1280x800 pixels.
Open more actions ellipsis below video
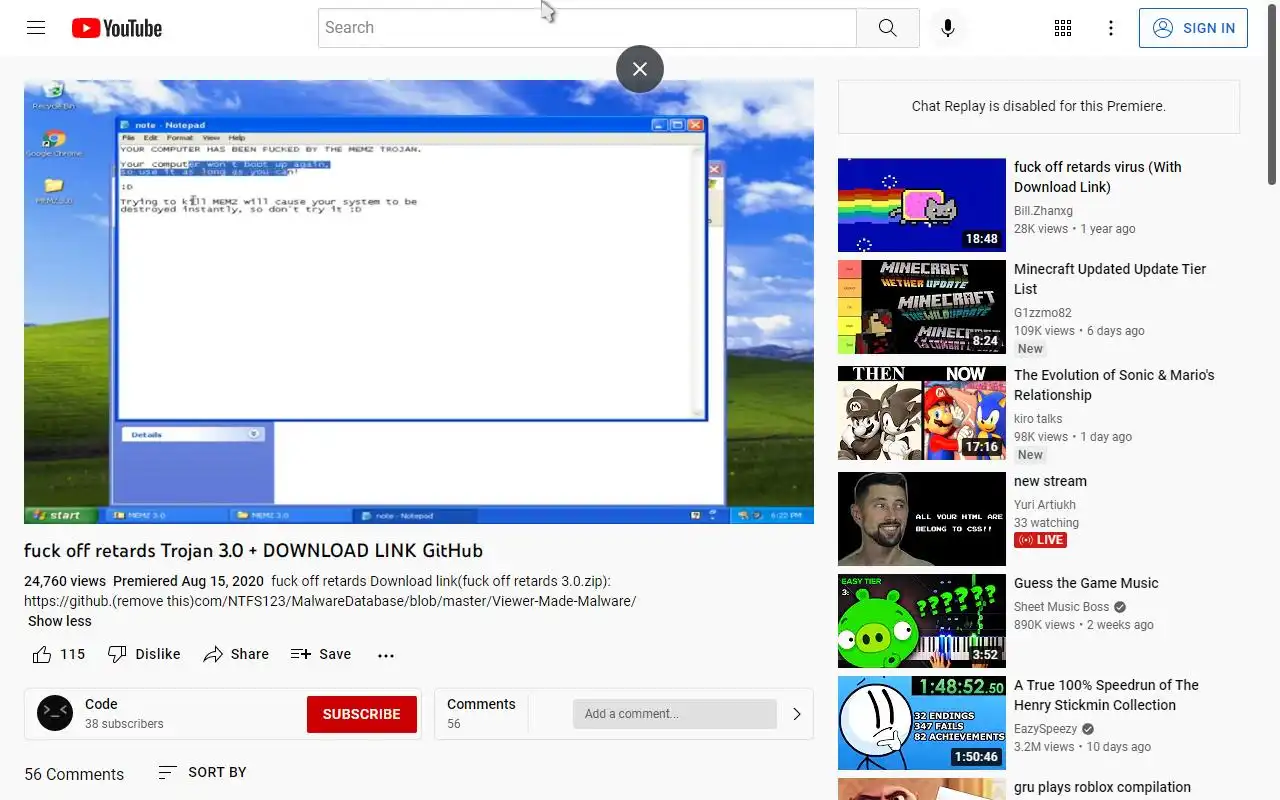(x=386, y=655)
